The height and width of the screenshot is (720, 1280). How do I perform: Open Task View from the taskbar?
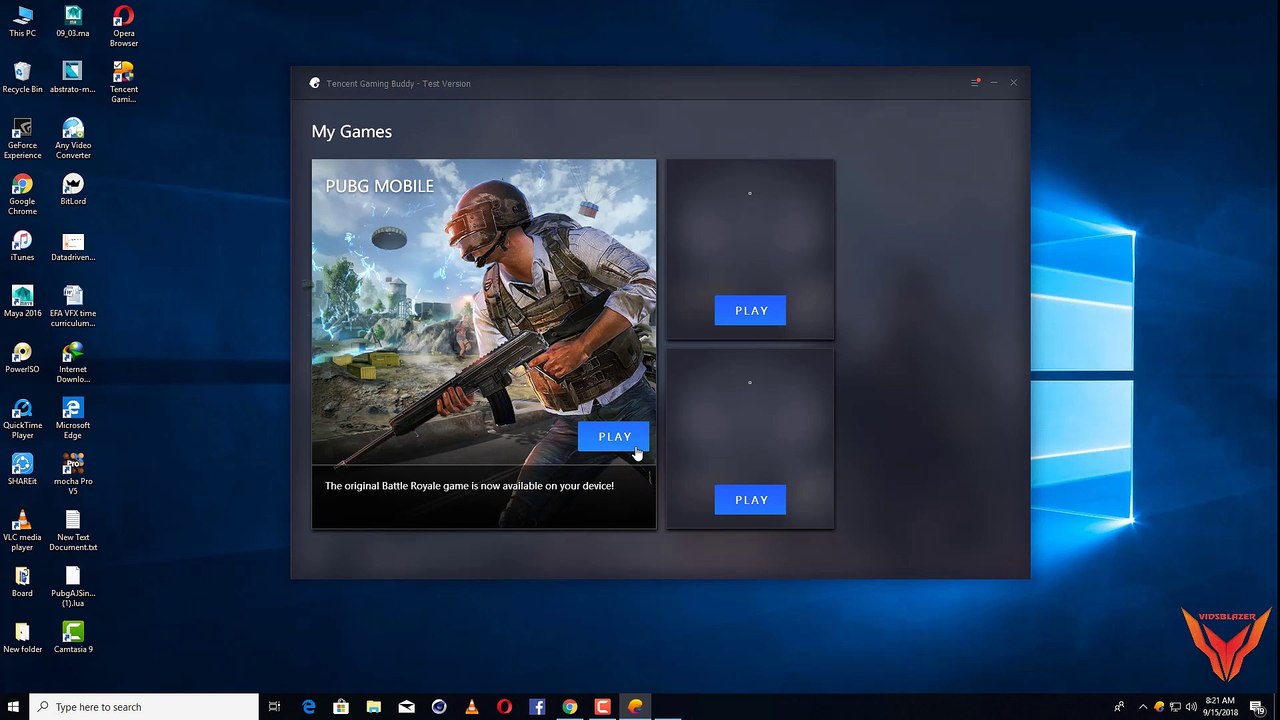(275, 707)
